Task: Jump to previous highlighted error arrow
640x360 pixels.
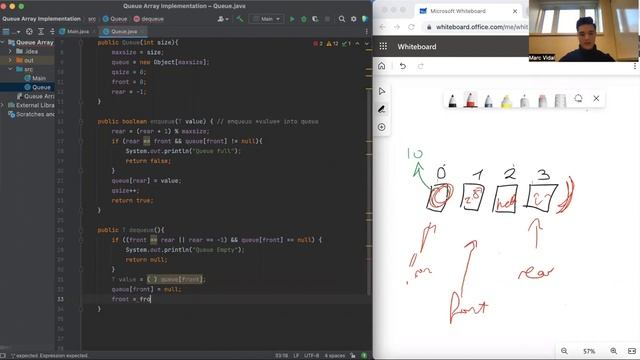Action: [x=357, y=43]
